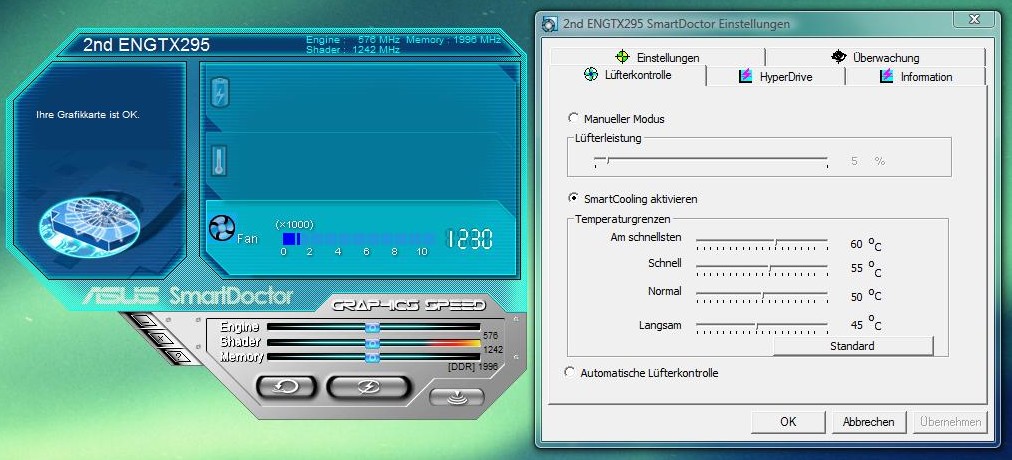
Task: Click the minus minimize button in SmartDoctor
Action: coord(145,321)
